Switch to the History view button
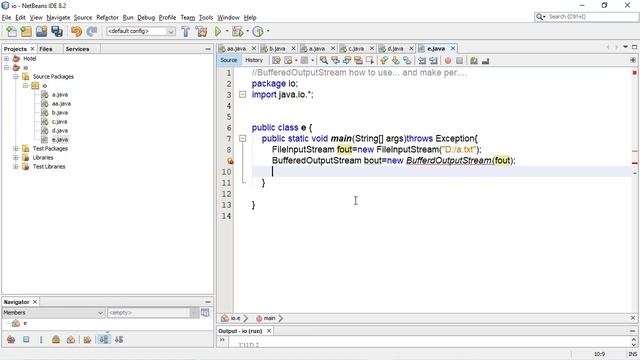Viewport: 640px width, 360px height. [x=254, y=60]
